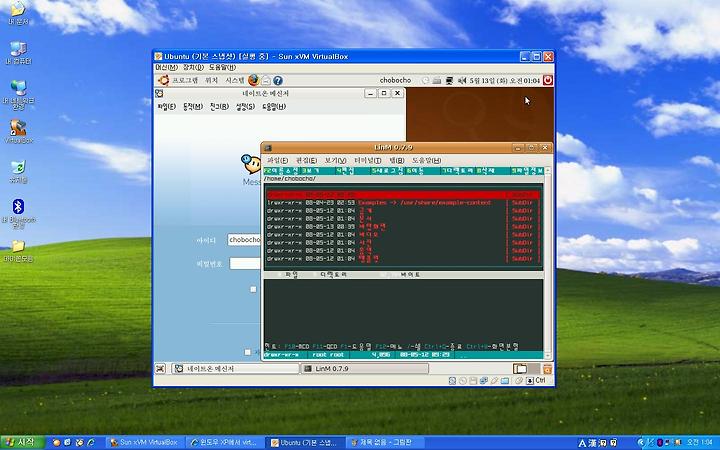The height and width of the screenshot is (450, 720).
Task: Open 시스템 menu in Ubuntu panel
Action: (235, 80)
